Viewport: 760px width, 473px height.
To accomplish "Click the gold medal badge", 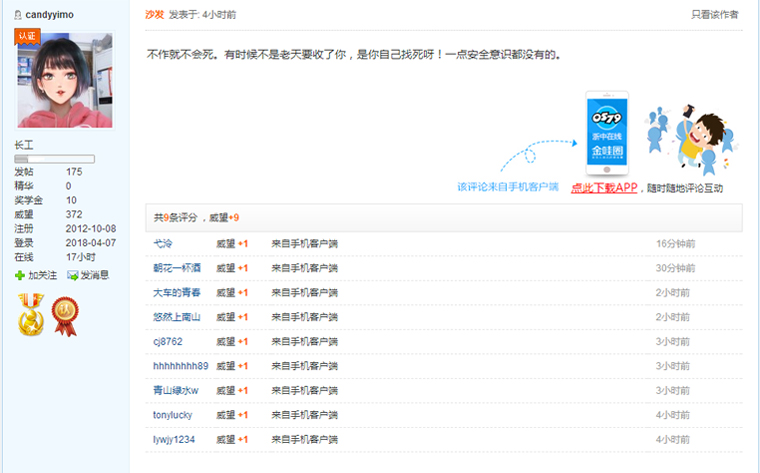I will 31,316.
